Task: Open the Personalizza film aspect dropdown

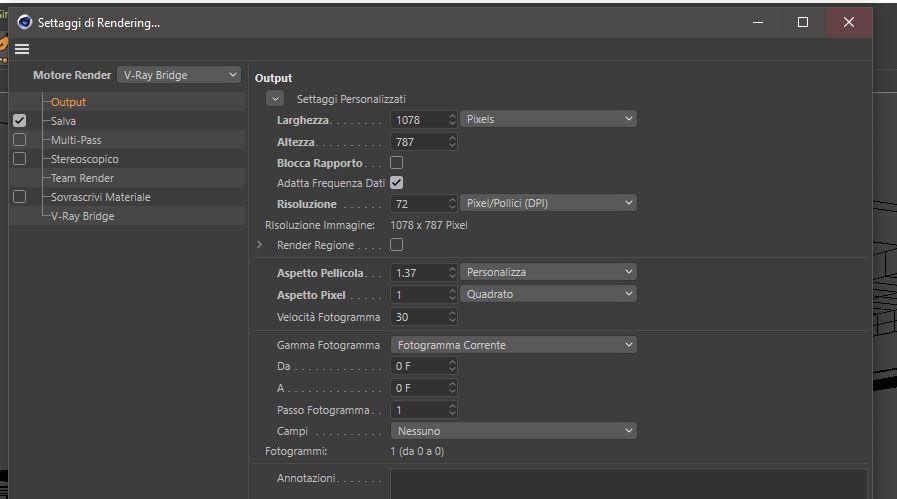Action: [548, 272]
